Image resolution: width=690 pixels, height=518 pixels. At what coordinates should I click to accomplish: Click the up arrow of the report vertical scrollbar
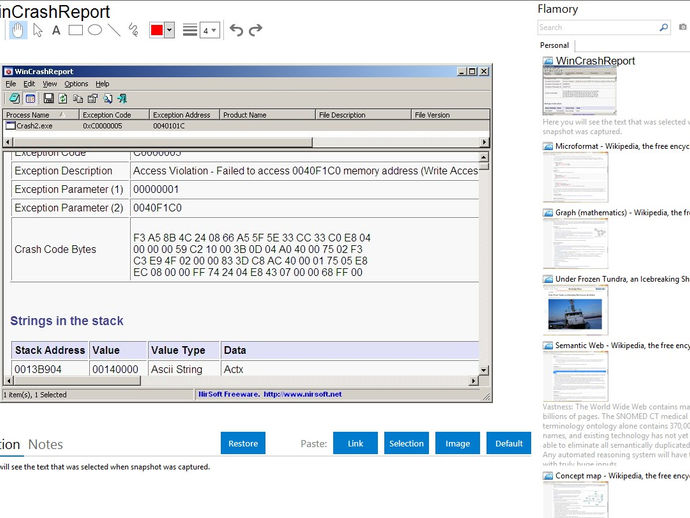pyautogui.click(x=483, y=157)
